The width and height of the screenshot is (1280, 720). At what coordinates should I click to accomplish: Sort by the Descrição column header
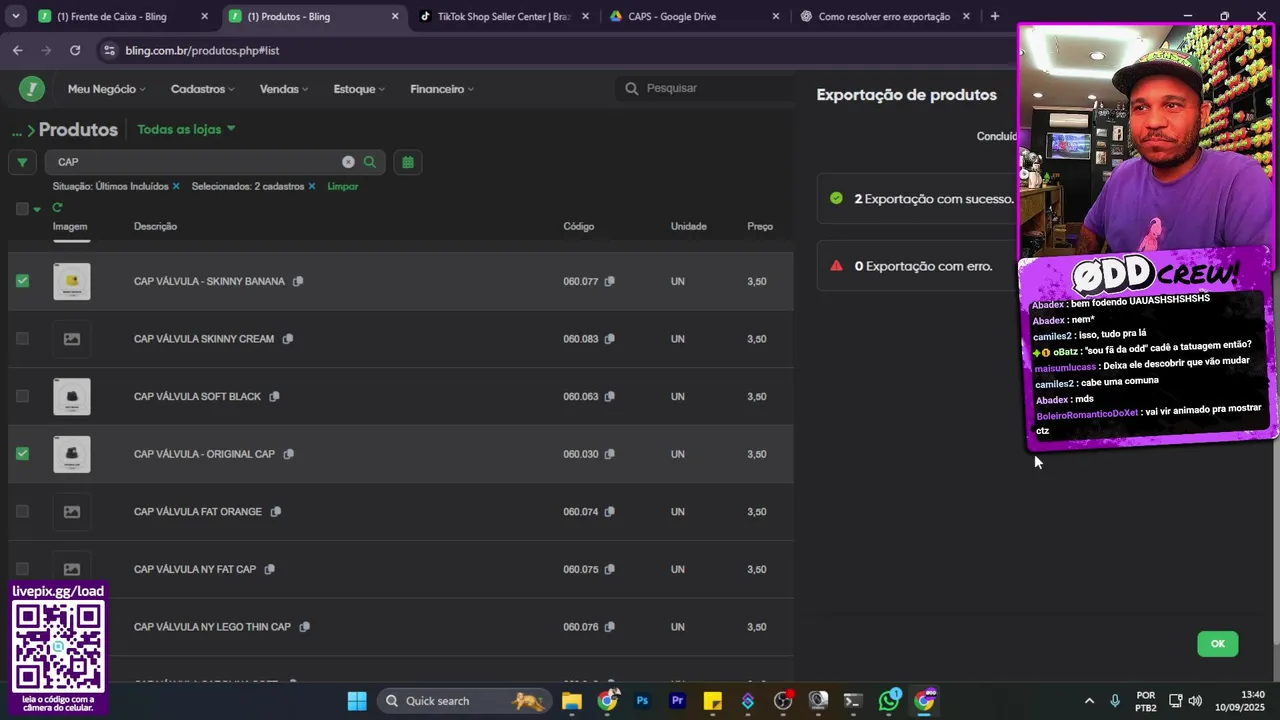click(155, 226)
